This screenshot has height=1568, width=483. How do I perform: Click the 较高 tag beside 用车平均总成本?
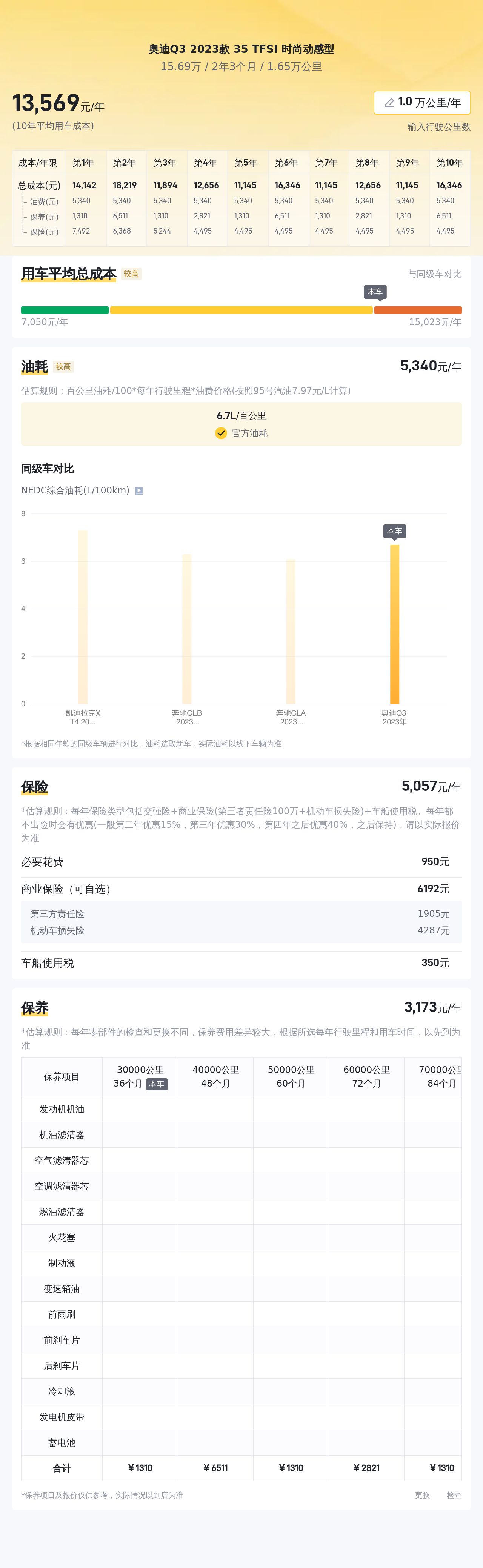pyautogui.click(x=131, y=274)
